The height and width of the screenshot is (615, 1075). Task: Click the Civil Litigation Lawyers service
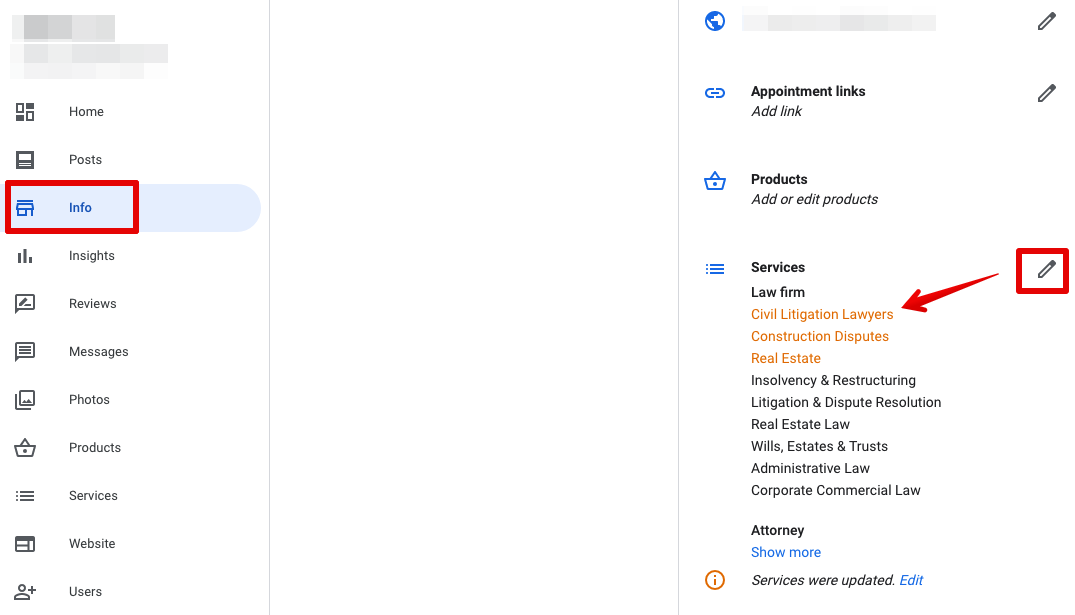(x=822, y=314)
